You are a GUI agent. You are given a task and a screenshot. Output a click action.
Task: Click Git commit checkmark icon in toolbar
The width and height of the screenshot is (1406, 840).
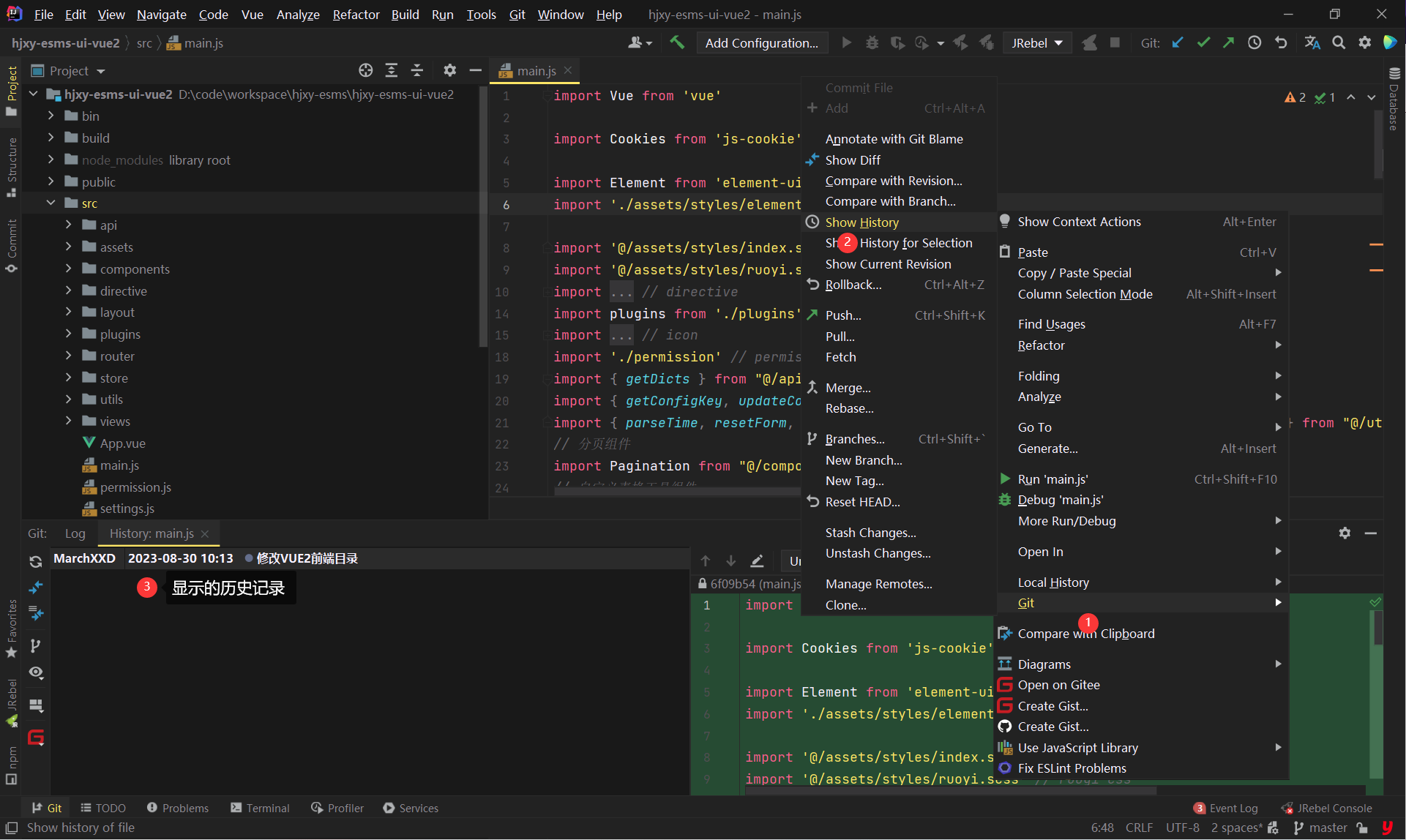[1203, 42]
